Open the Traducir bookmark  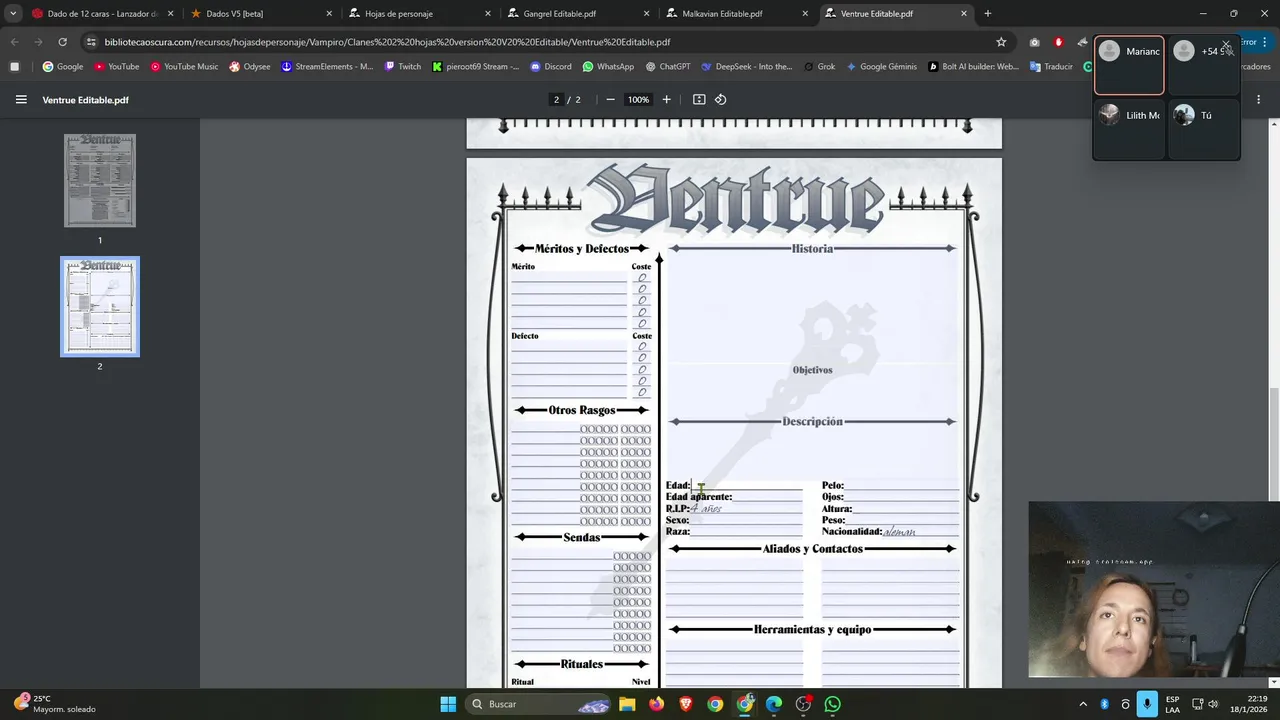(x=1050, y=67)
